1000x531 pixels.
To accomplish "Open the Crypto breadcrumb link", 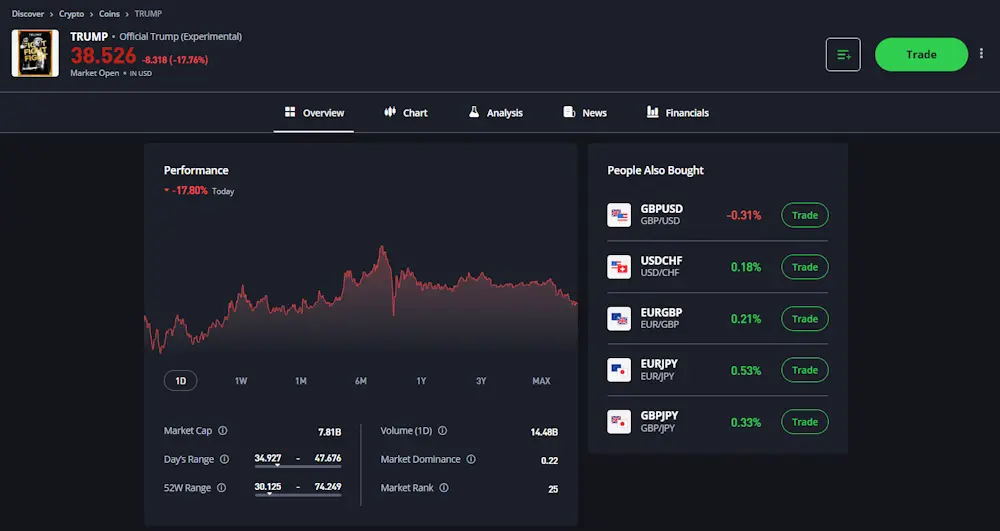I will [x=71, y=13].
